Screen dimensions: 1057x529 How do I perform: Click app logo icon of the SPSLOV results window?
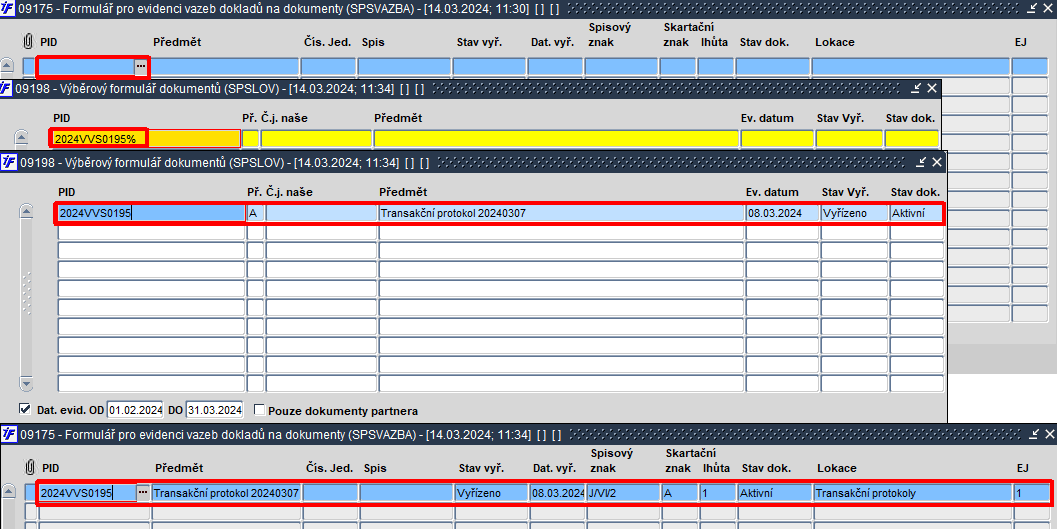(x=9, y=162)
